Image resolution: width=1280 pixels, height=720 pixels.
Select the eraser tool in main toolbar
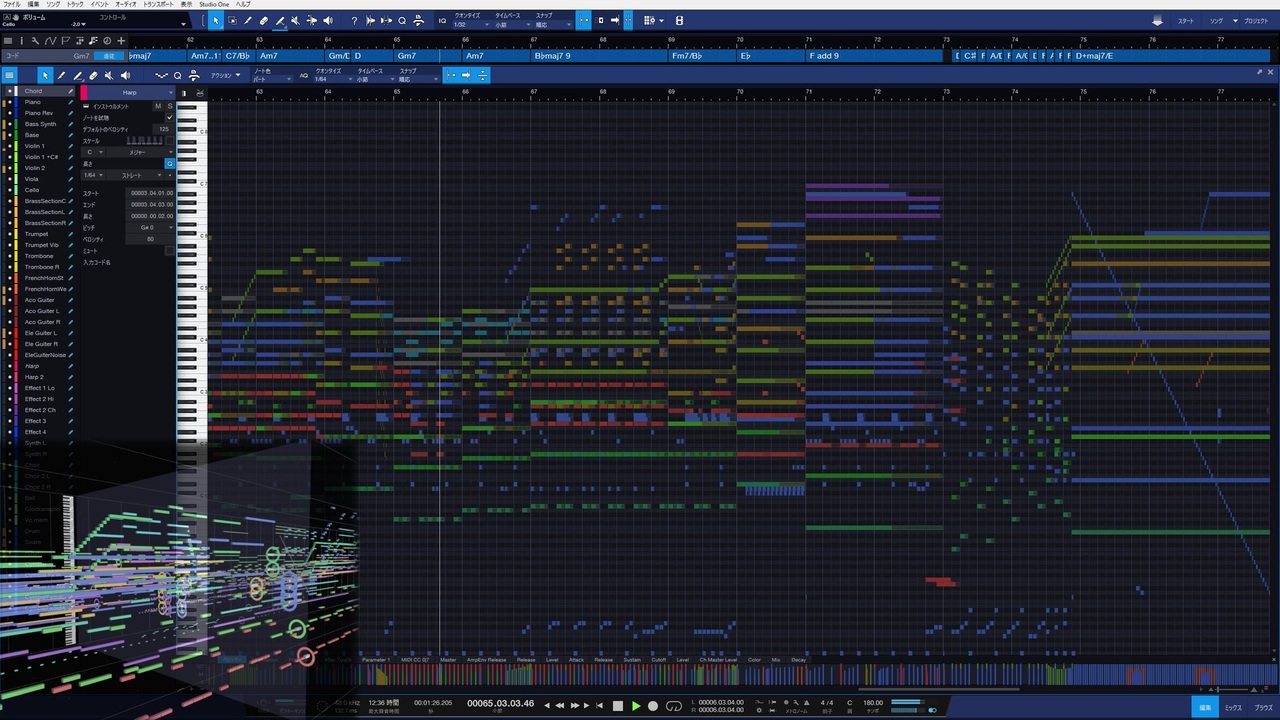point(264,20)
